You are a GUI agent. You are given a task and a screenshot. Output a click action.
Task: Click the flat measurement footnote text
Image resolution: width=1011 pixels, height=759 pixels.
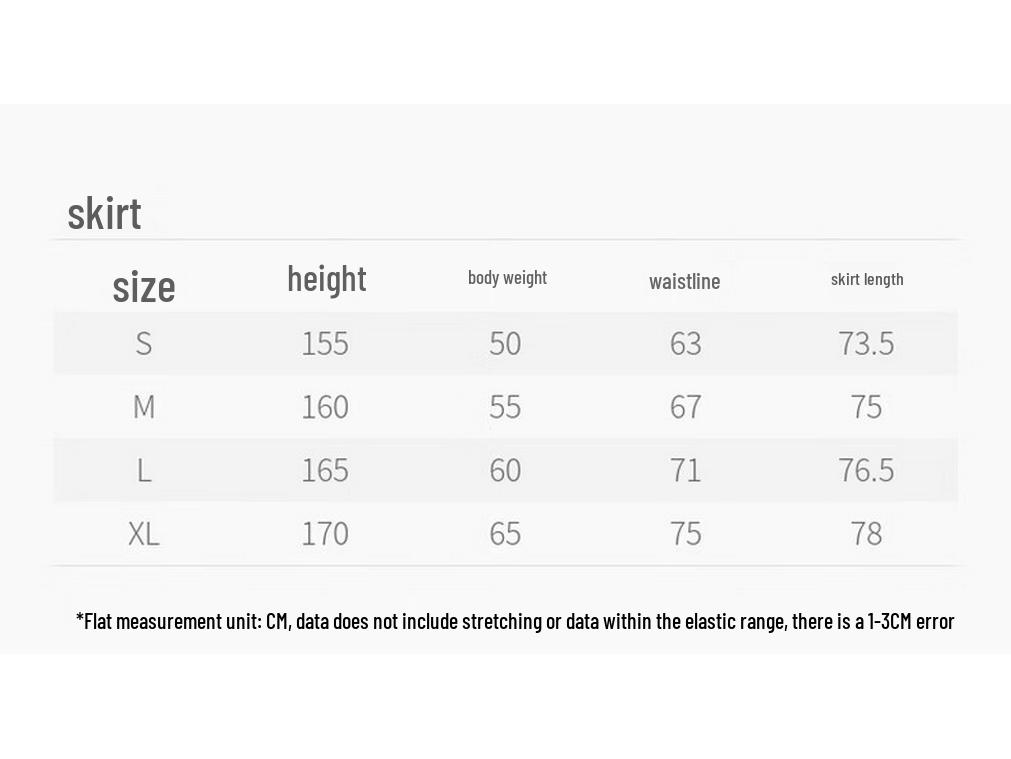pyautogui.click(x=515, y=621)
